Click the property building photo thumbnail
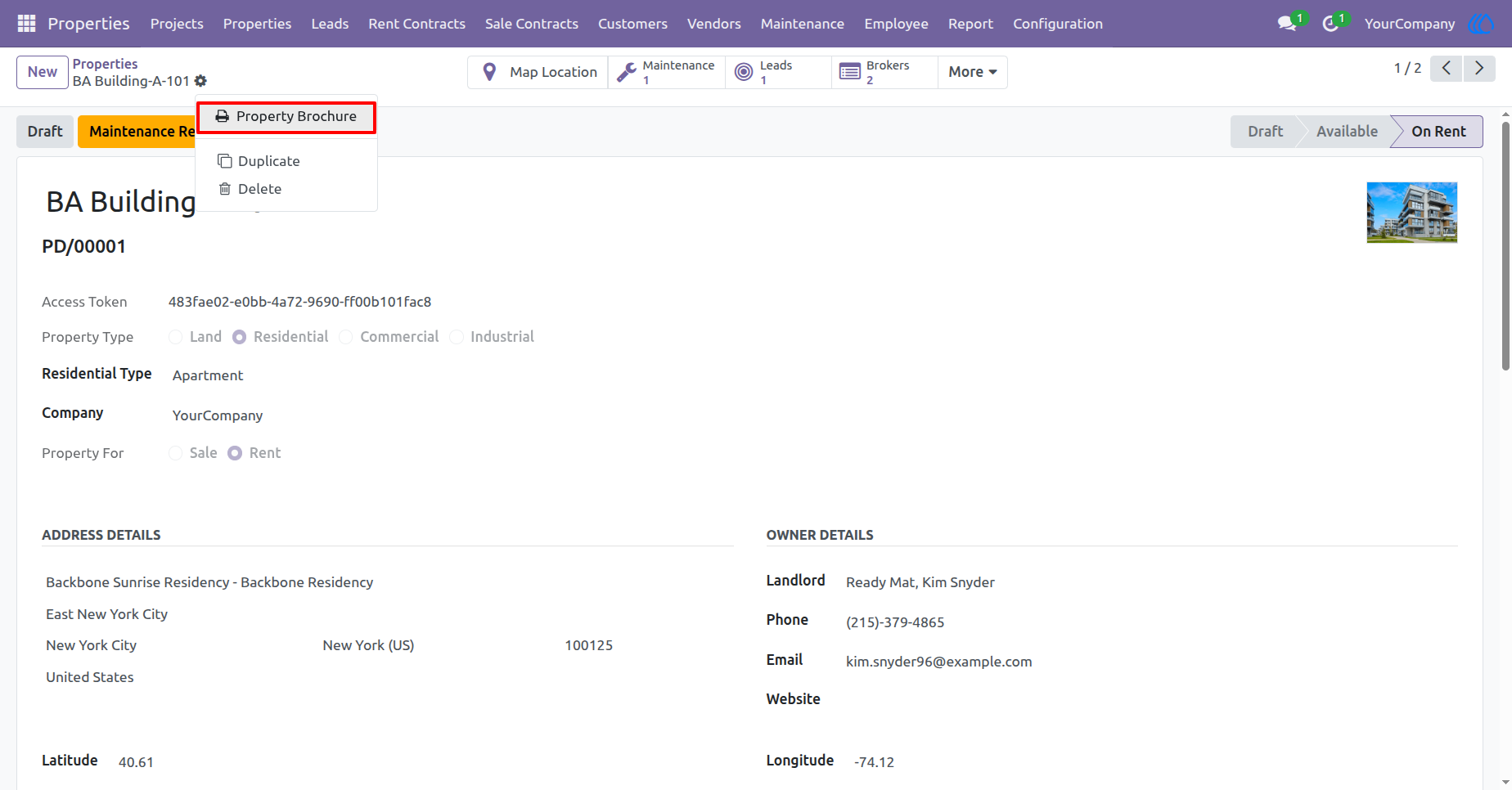This screenshot has height=790, width=1512. (x=1411, y=213)
